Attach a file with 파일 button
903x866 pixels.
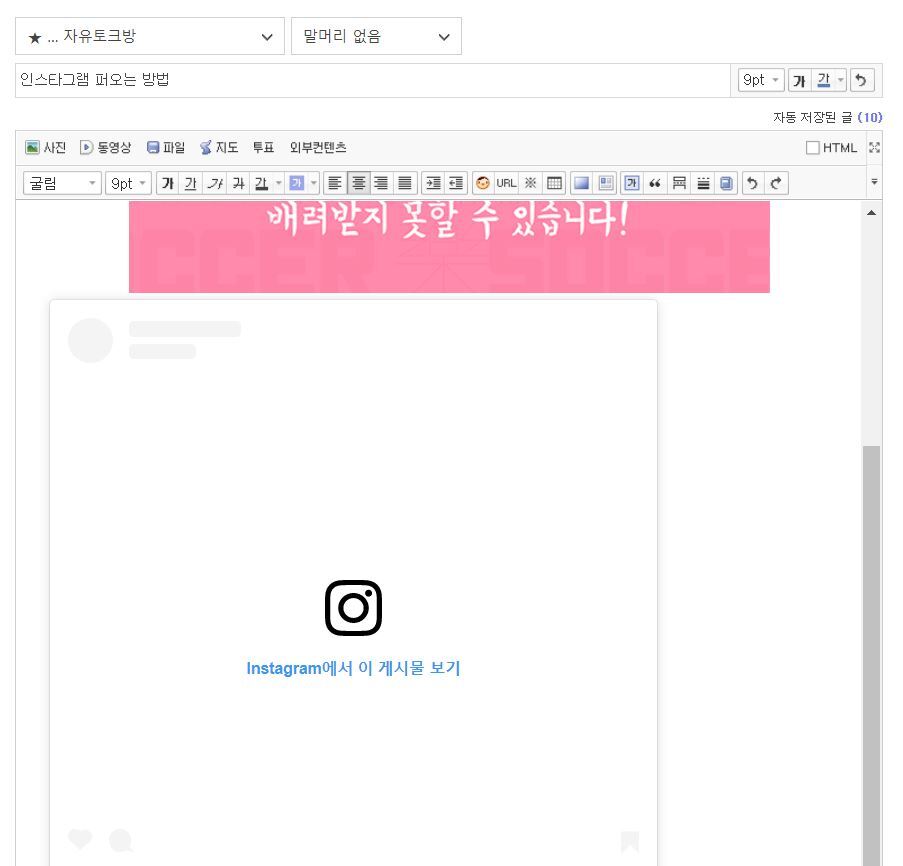(x=166, y=148)
